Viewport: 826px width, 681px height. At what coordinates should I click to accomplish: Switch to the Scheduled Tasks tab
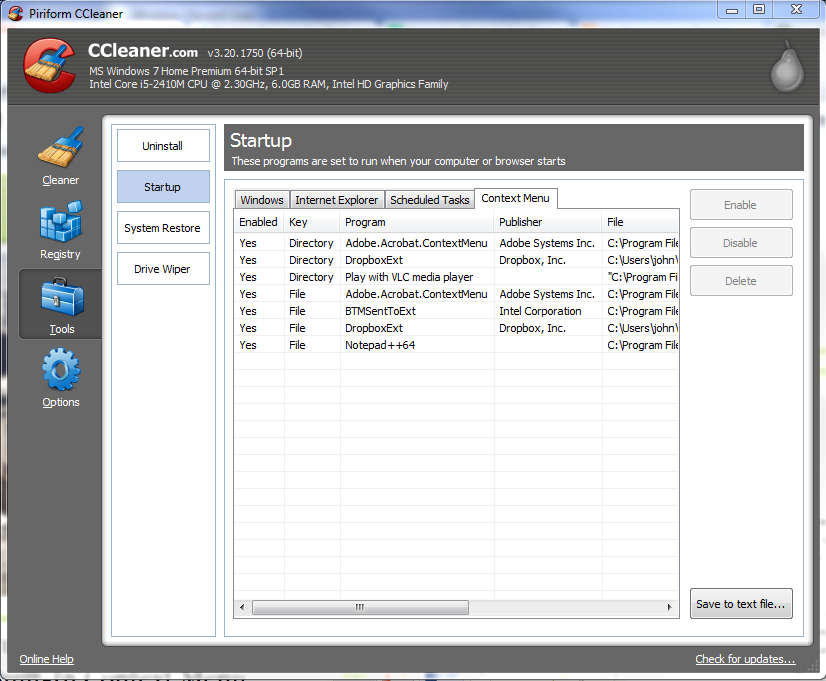[429, 200]
